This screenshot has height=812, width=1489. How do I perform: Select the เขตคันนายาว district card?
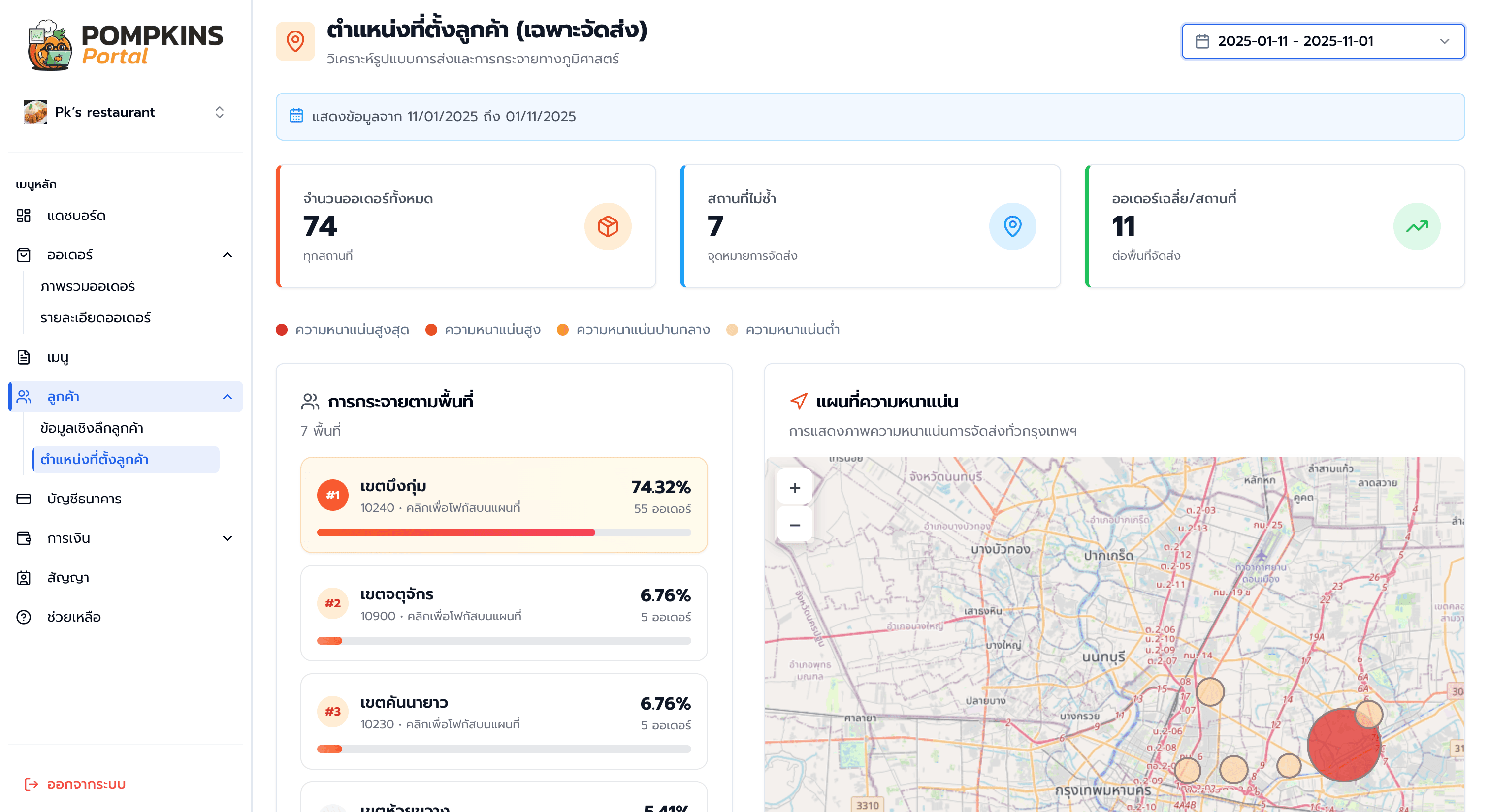(504, 721)
